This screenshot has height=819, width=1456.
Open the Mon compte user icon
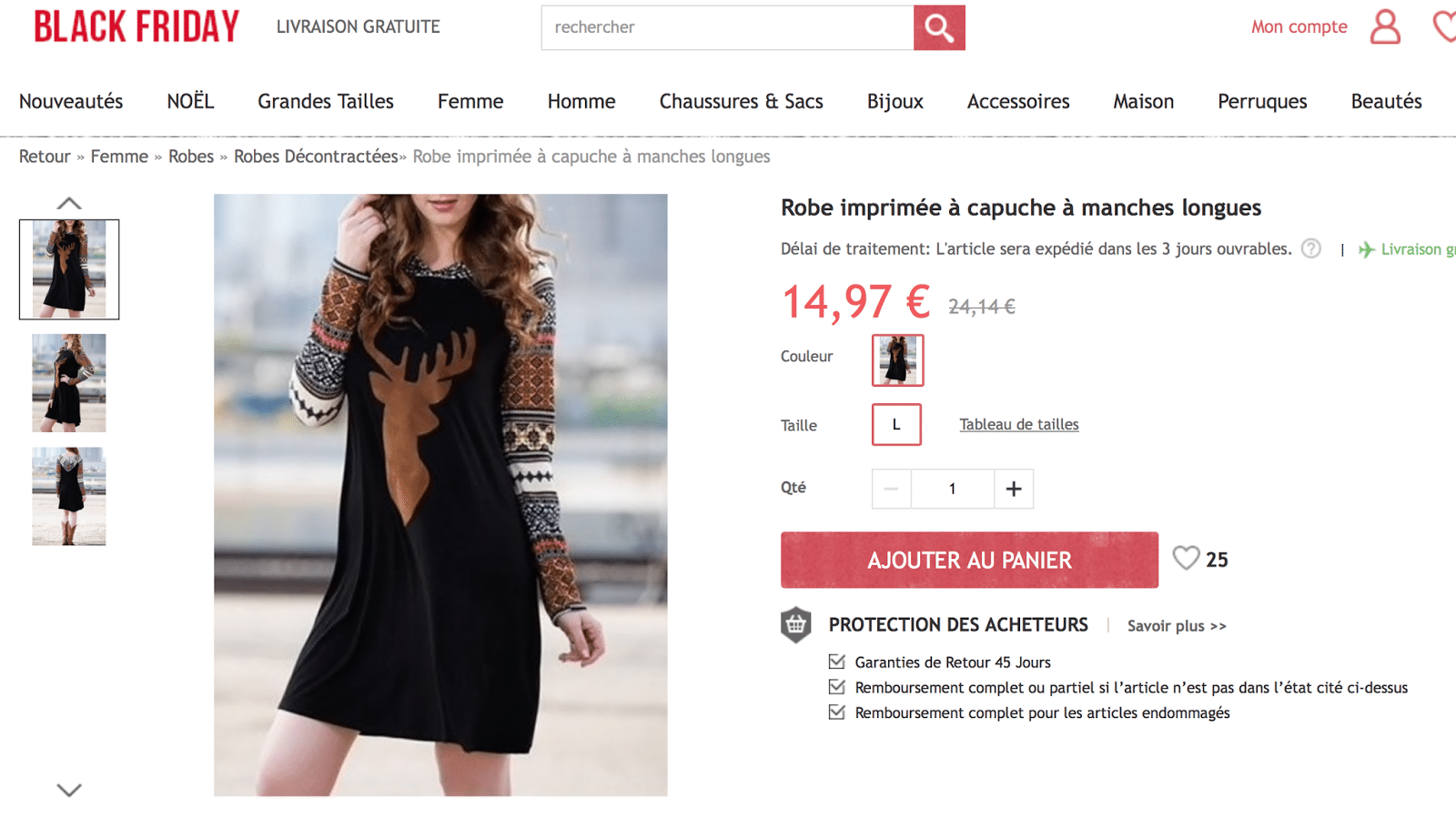tap(1385, 27)
